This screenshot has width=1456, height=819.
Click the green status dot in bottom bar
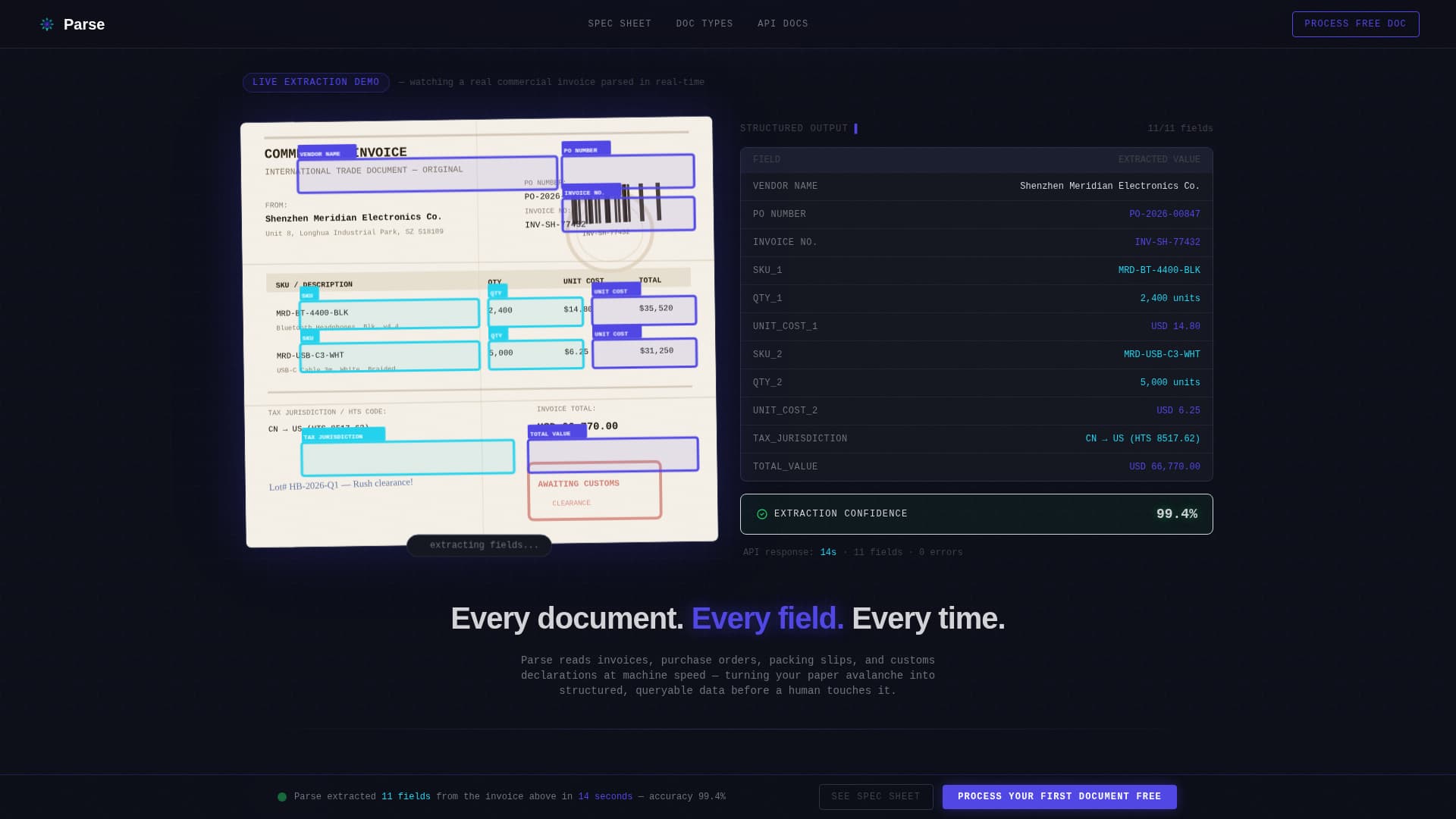[x=282, y=797]
